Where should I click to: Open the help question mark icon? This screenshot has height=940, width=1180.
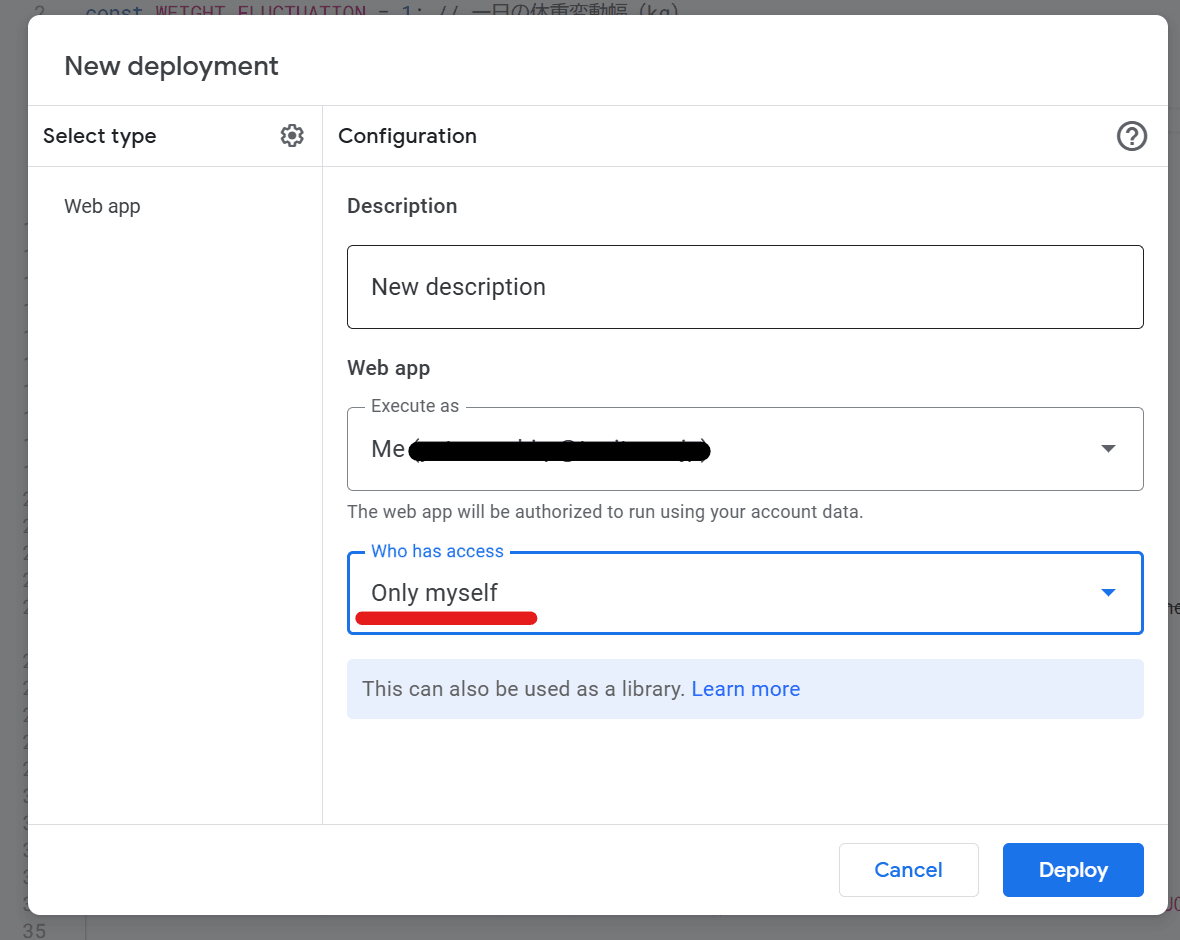pyautogui.click(x=1131, y=136)
